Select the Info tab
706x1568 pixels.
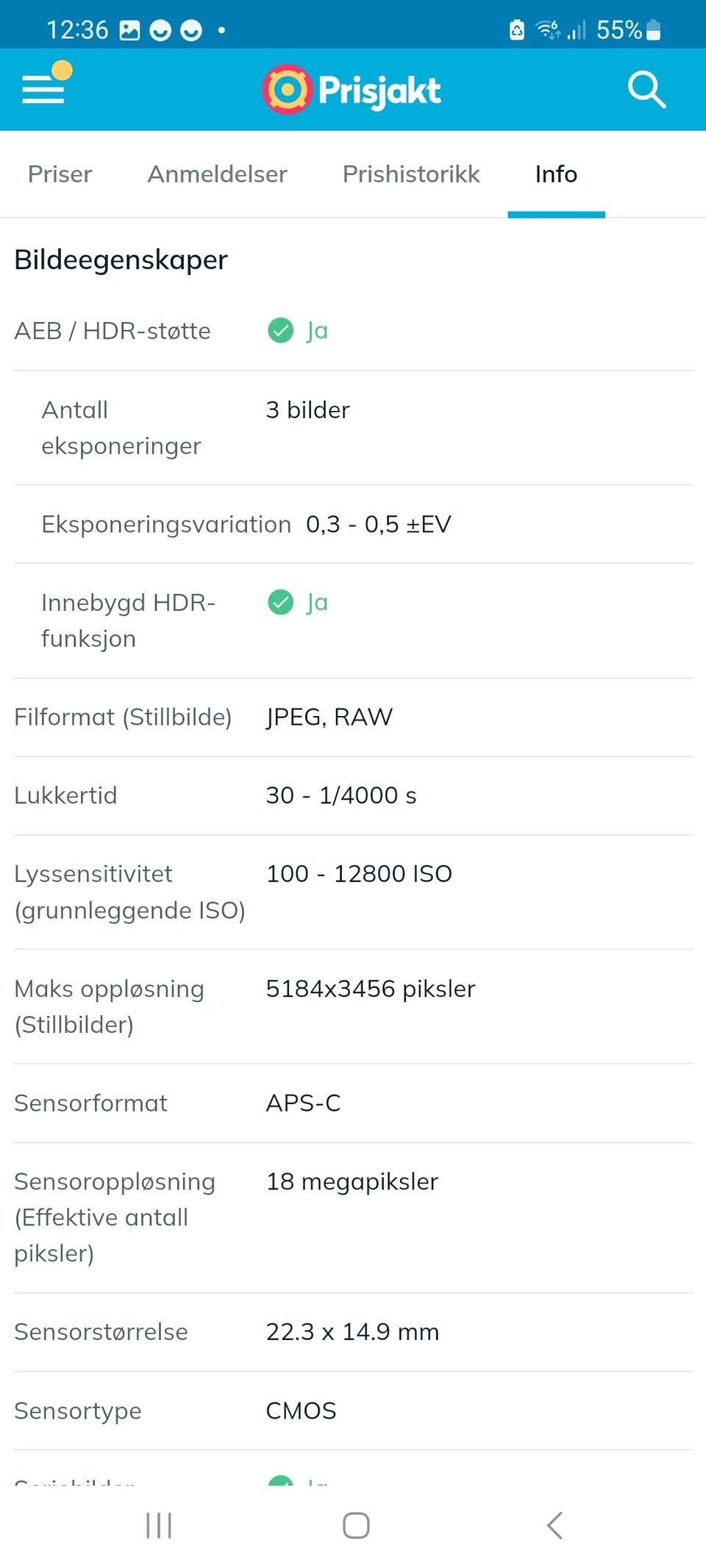click(556, 174)
